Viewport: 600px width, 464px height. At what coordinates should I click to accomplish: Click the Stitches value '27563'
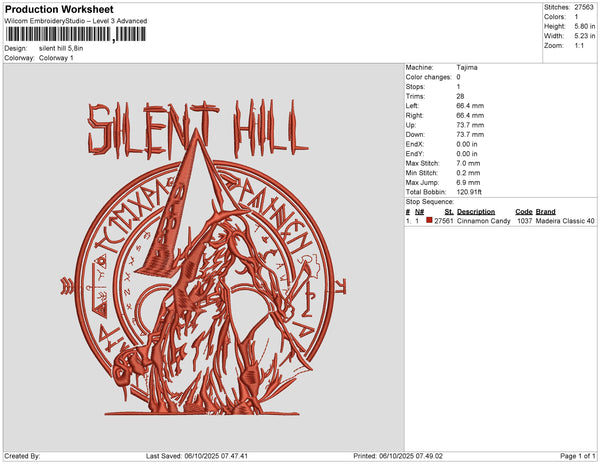pyautogui.click(x=584, y=7)
